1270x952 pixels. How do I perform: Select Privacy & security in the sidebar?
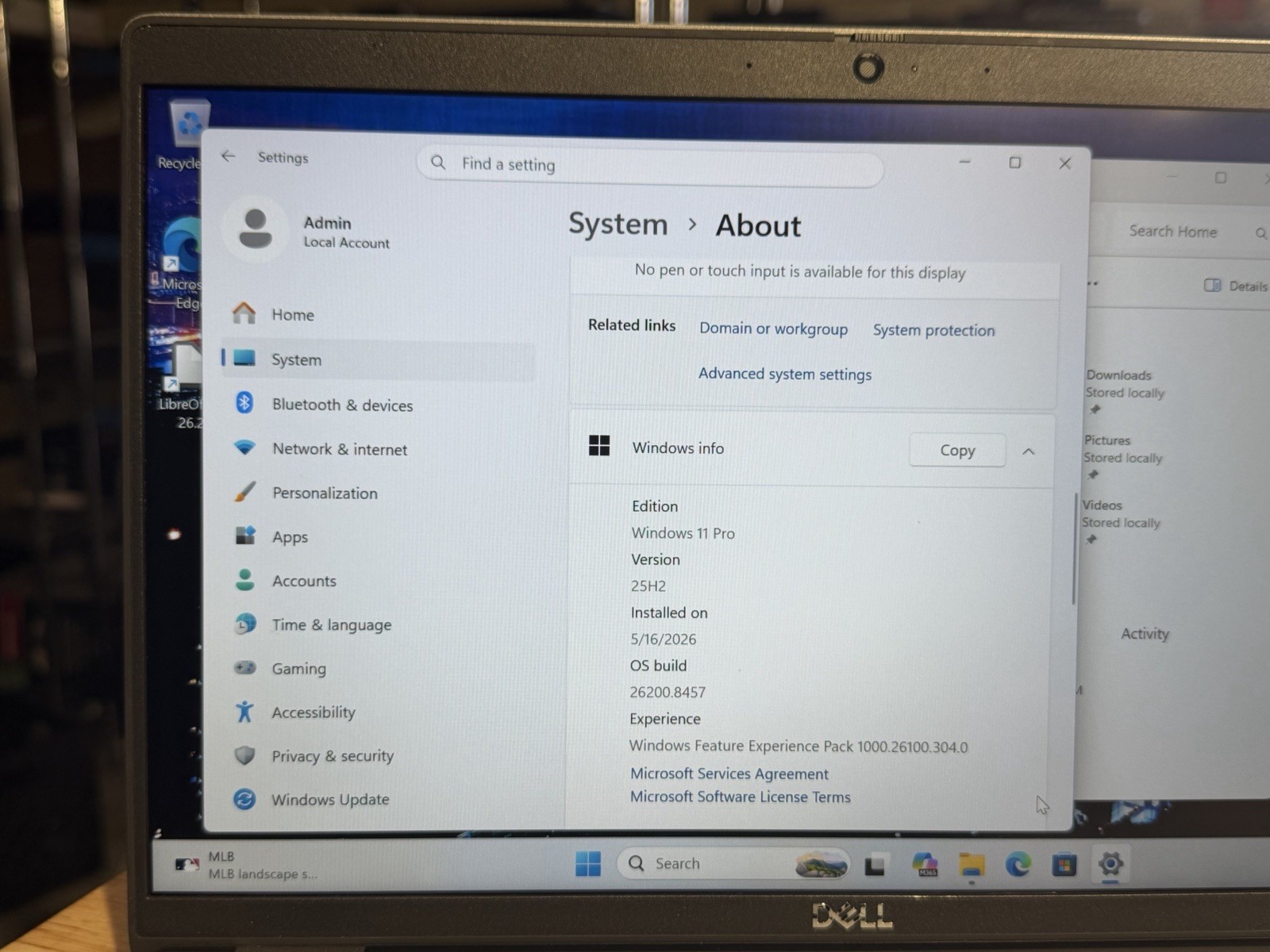[379, 756]
